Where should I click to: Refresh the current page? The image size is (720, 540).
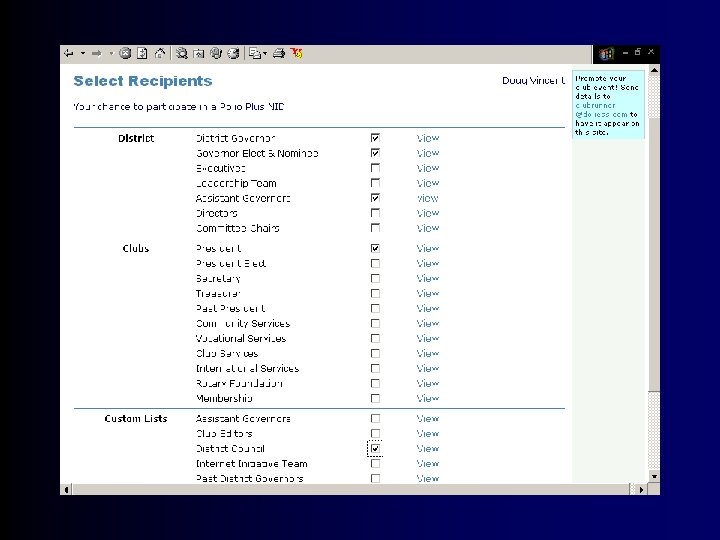click(142, 54)
